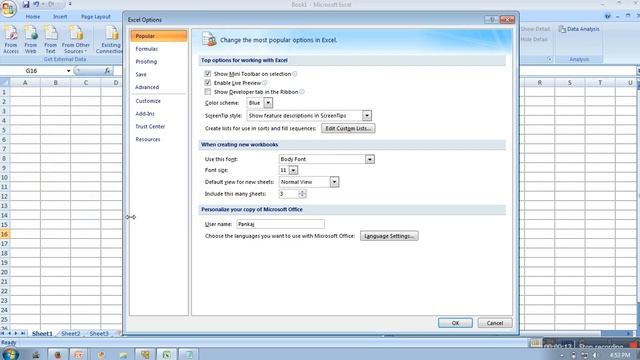The height and width of the screenshot is (360, 640).
Task: Expand the Use this font dropdown
Action: [369, 159]
